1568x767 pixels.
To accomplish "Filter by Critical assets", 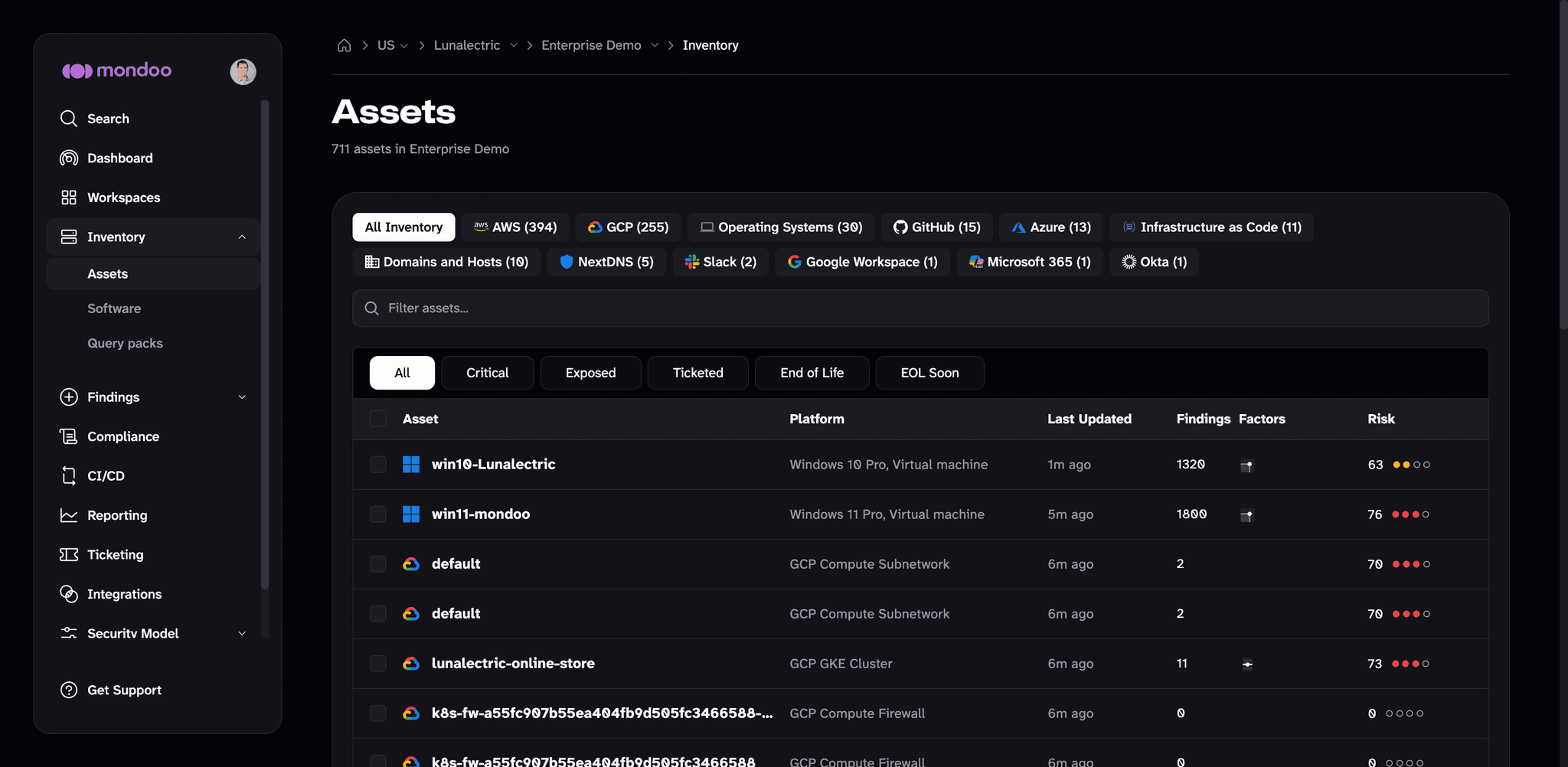I will [x=488, y=373].
